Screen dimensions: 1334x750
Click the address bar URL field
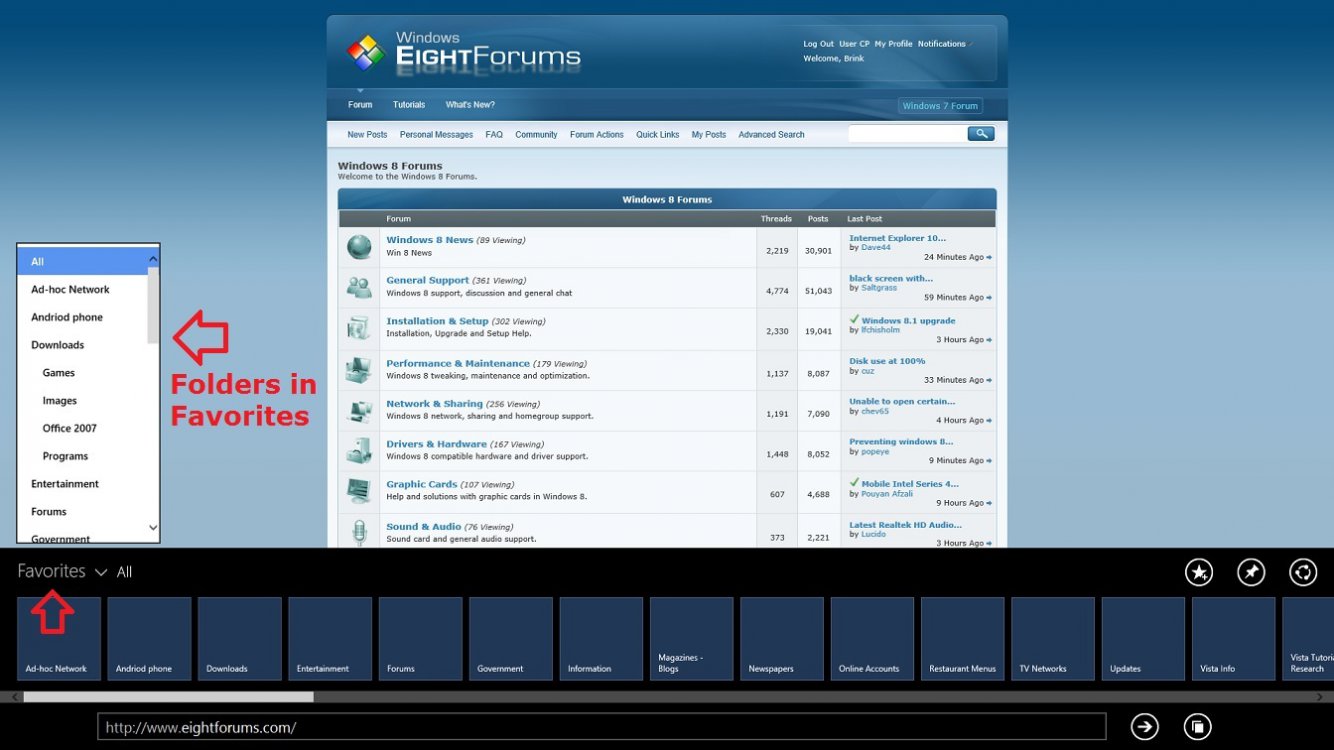pyautogui.click(x=600, y=727)
